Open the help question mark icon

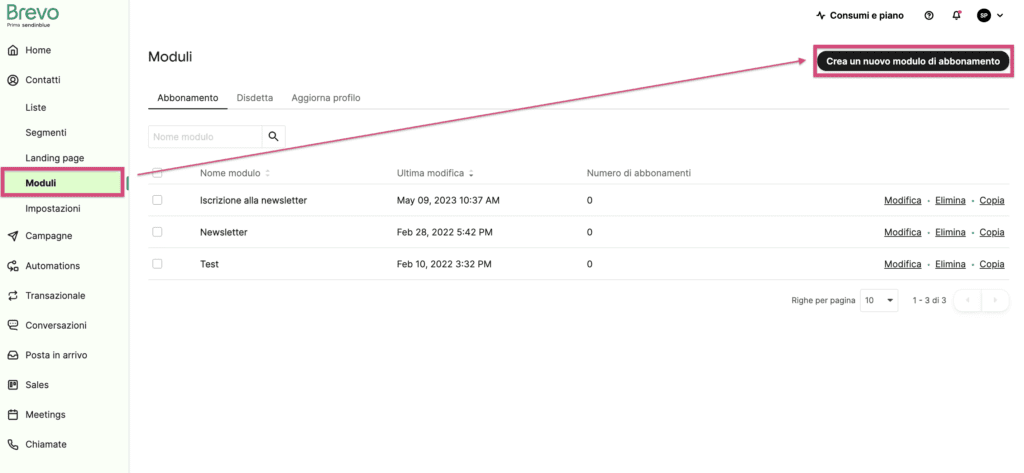click(x=929, y=16)
